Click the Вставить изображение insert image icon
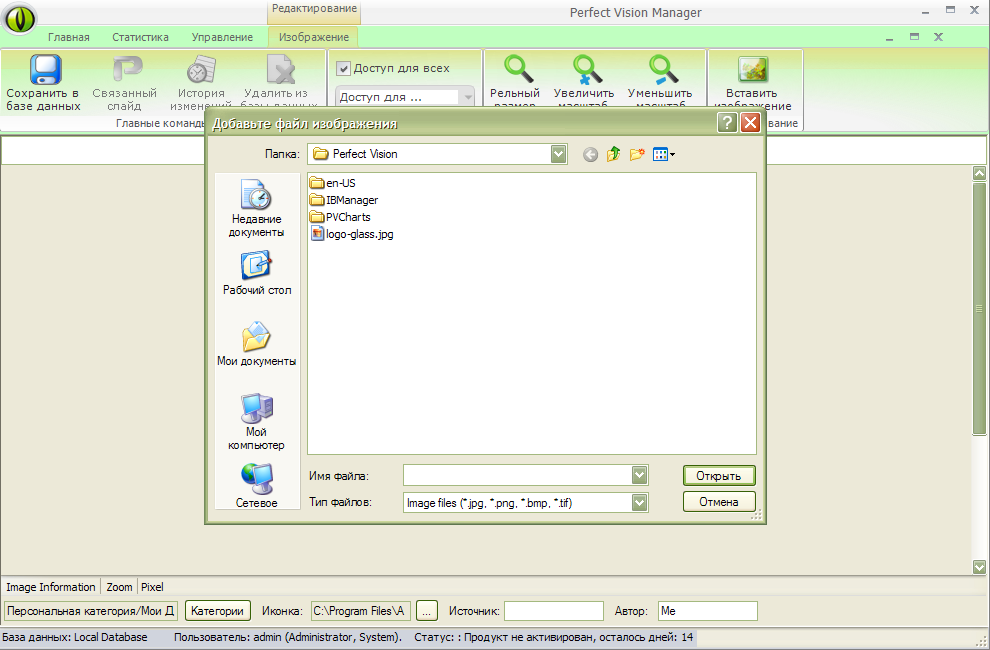 click(753, 69)
